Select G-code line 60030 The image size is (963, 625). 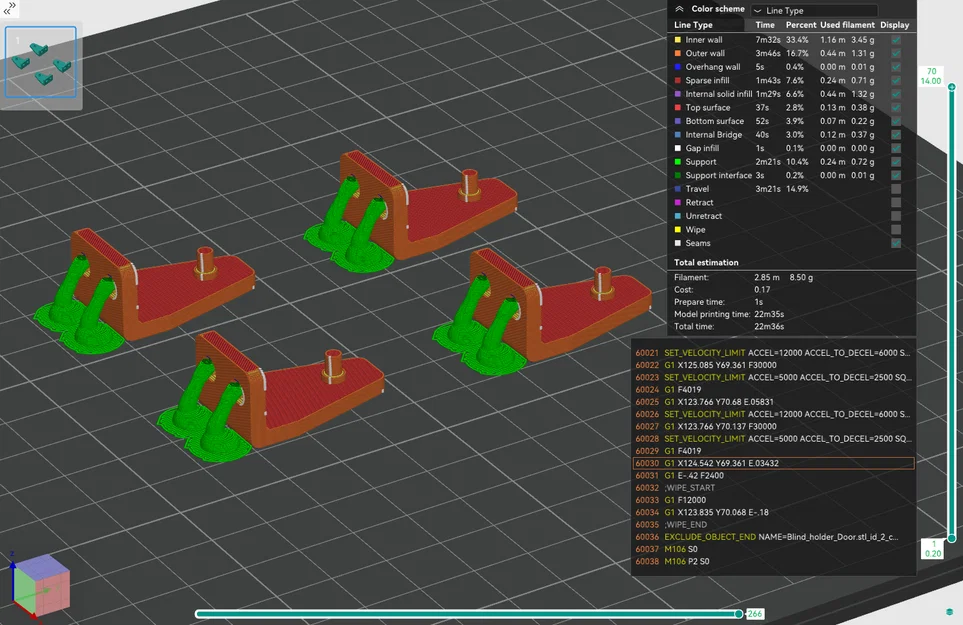coord(773,464)
